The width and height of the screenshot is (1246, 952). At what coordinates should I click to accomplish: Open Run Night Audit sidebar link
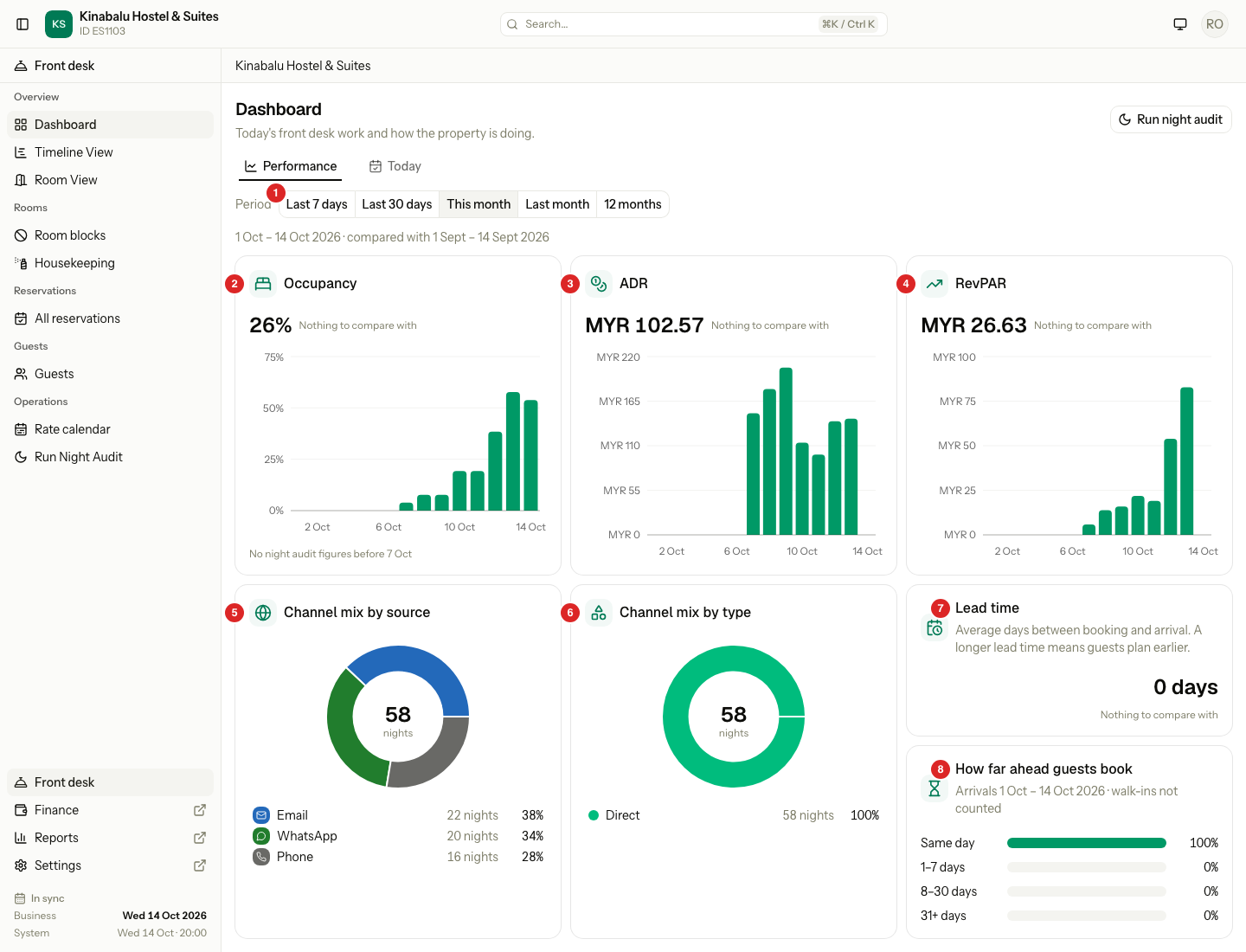pyautogui.click(x=110, y=457)
